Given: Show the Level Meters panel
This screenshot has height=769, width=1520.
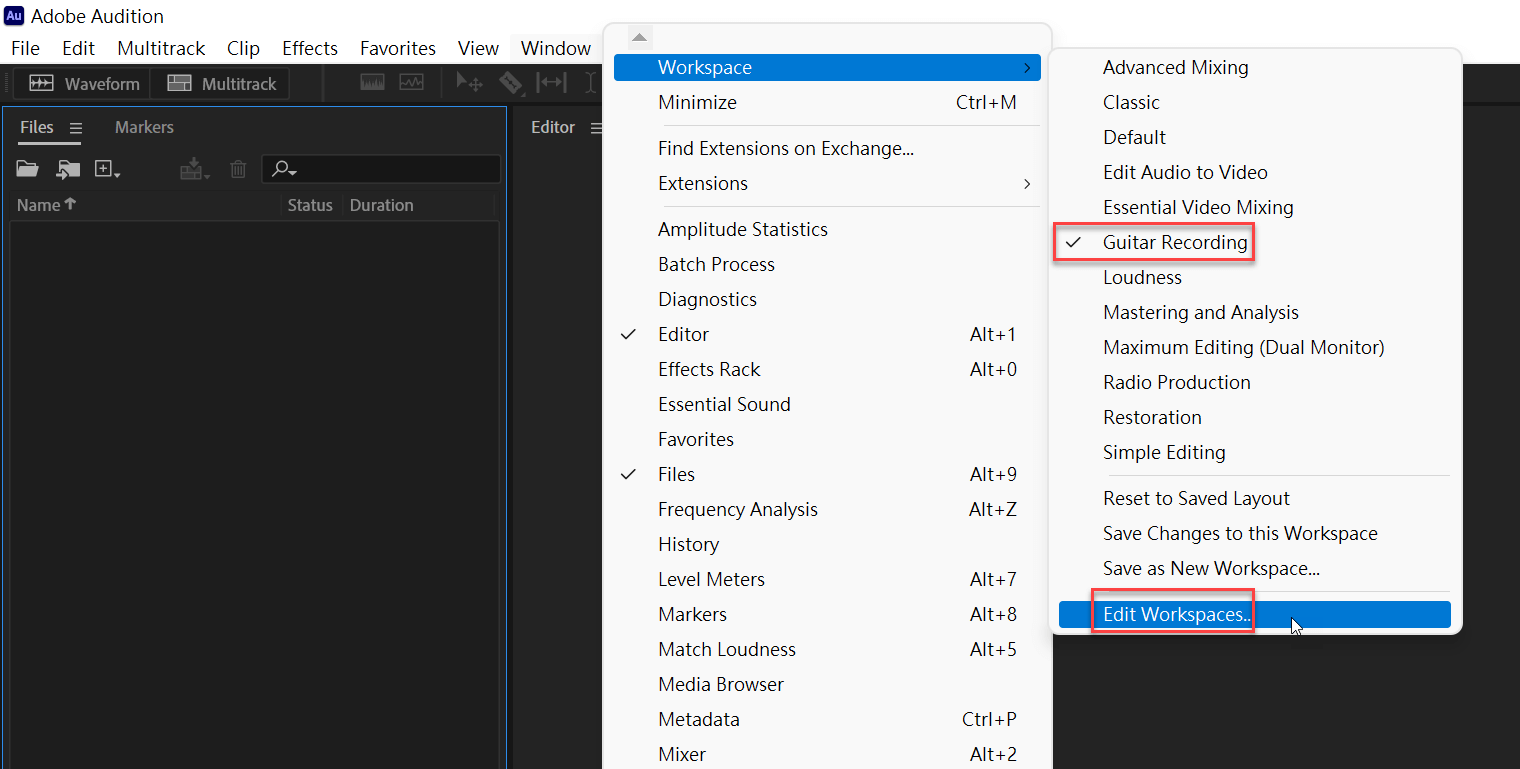Looking at the screenshot, I should (827, 580).
